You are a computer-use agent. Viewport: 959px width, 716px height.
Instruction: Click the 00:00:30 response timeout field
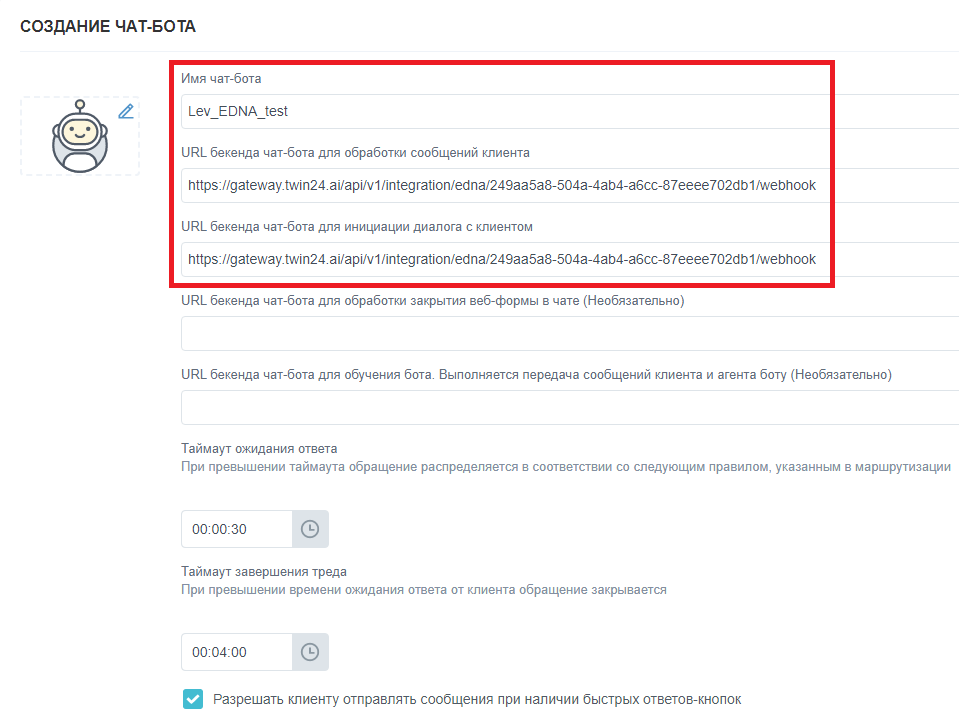coord(236,529)
